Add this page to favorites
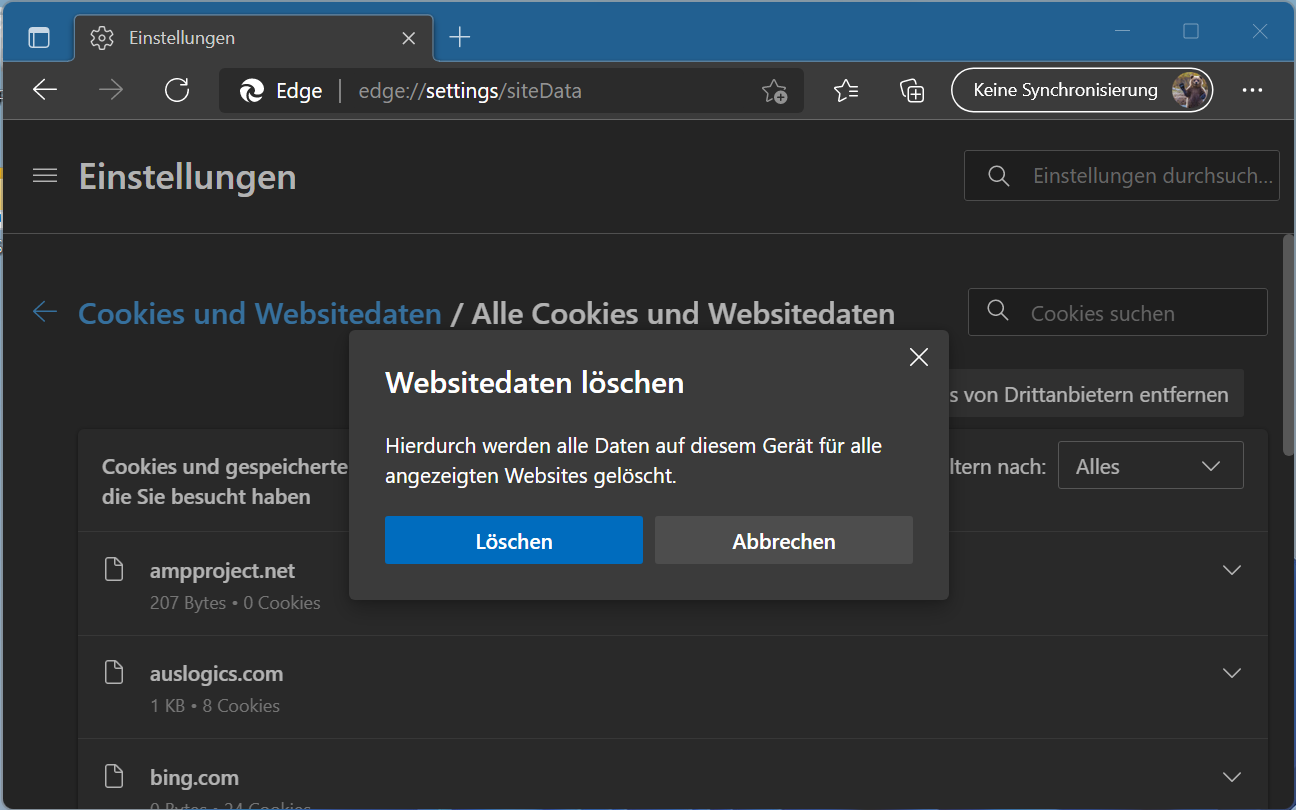Image resolution: width=1296 pixels, height=810 pixels. (774, 92)
